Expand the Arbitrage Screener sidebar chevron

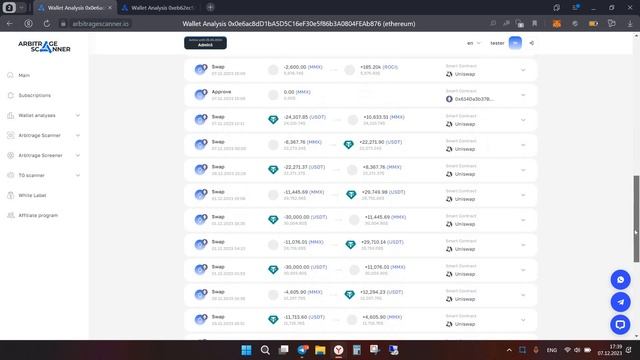(78, 156)
